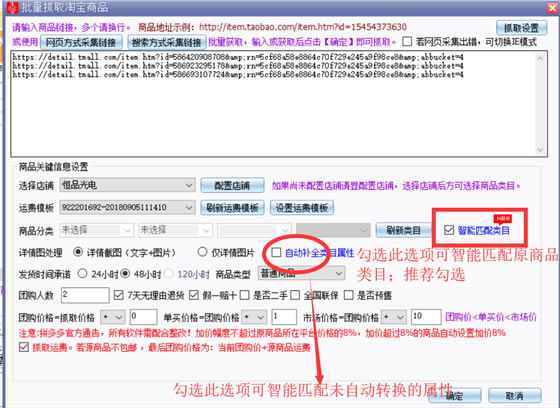Check the 自动补全类目属性 option

[x=276, y=253]
